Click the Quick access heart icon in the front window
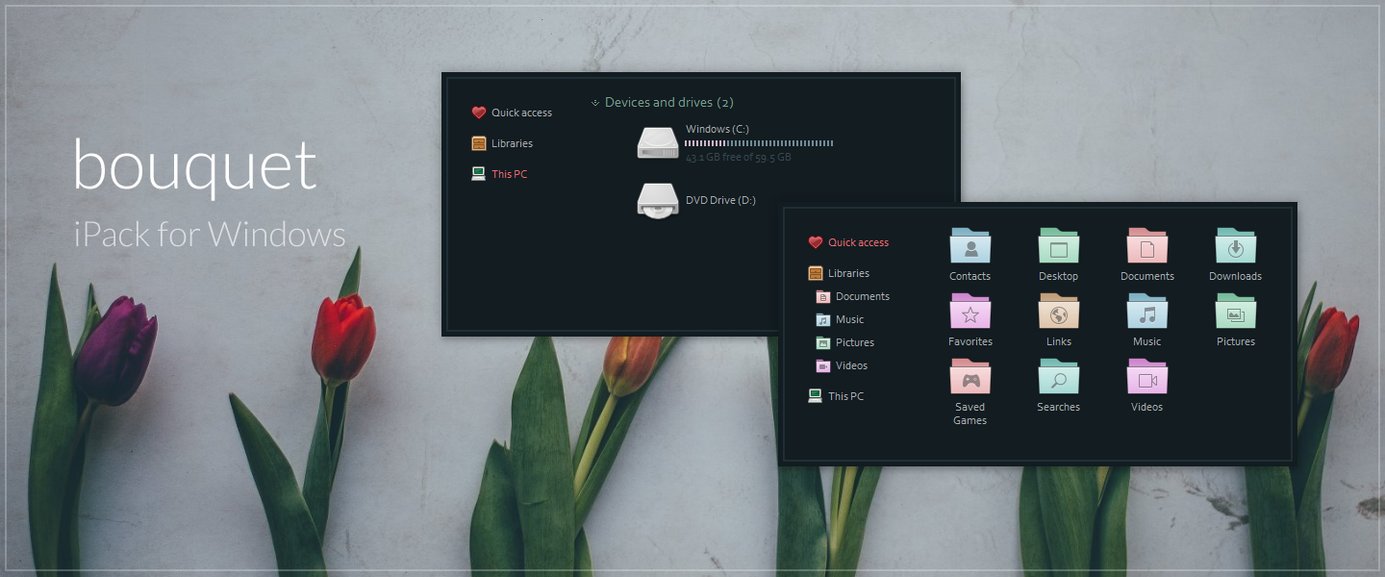This screenshot has width=1385, height=577. [x=815, y=243]
